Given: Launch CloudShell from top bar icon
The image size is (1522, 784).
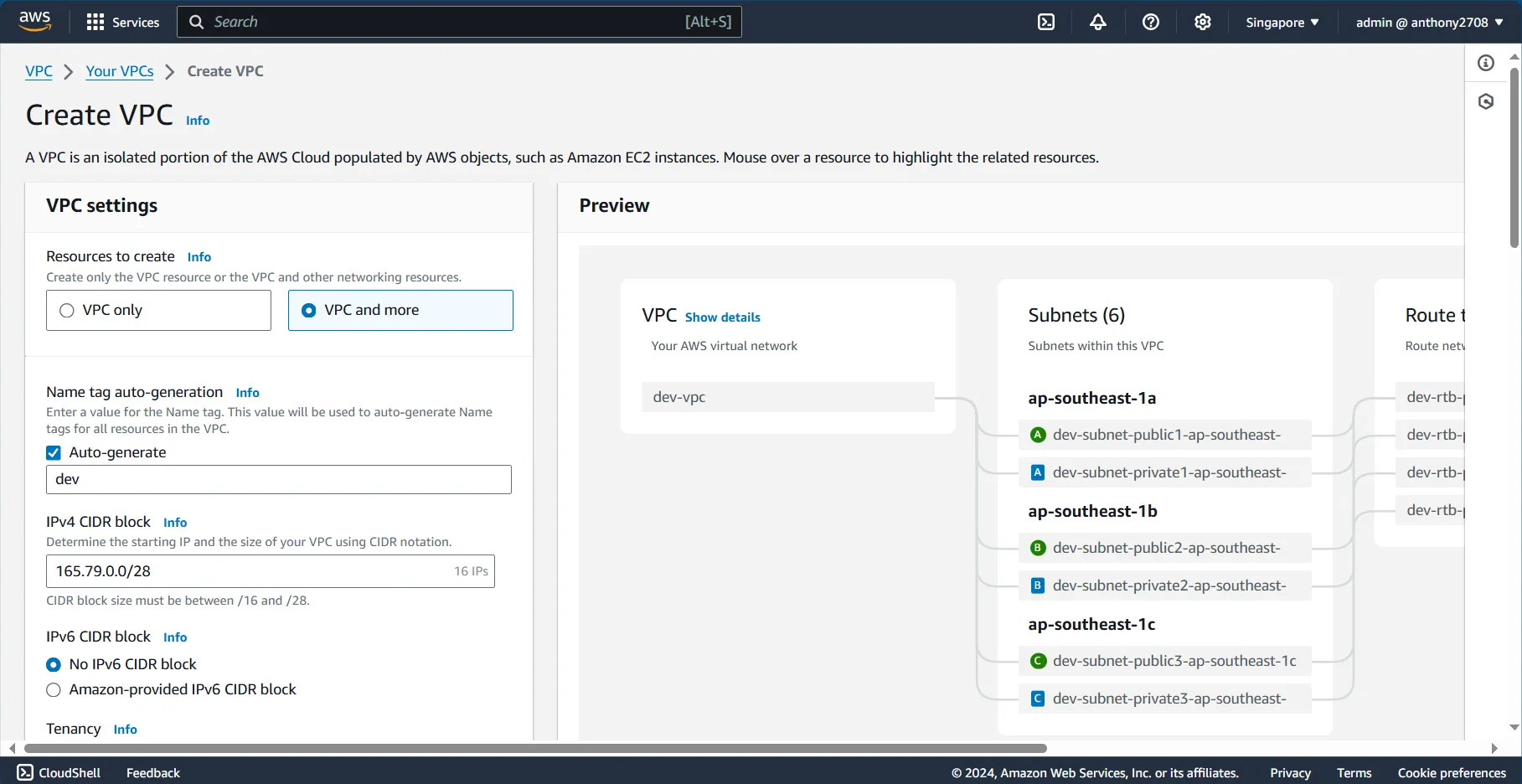Looking at the screenshot, I should point(1046,22).
